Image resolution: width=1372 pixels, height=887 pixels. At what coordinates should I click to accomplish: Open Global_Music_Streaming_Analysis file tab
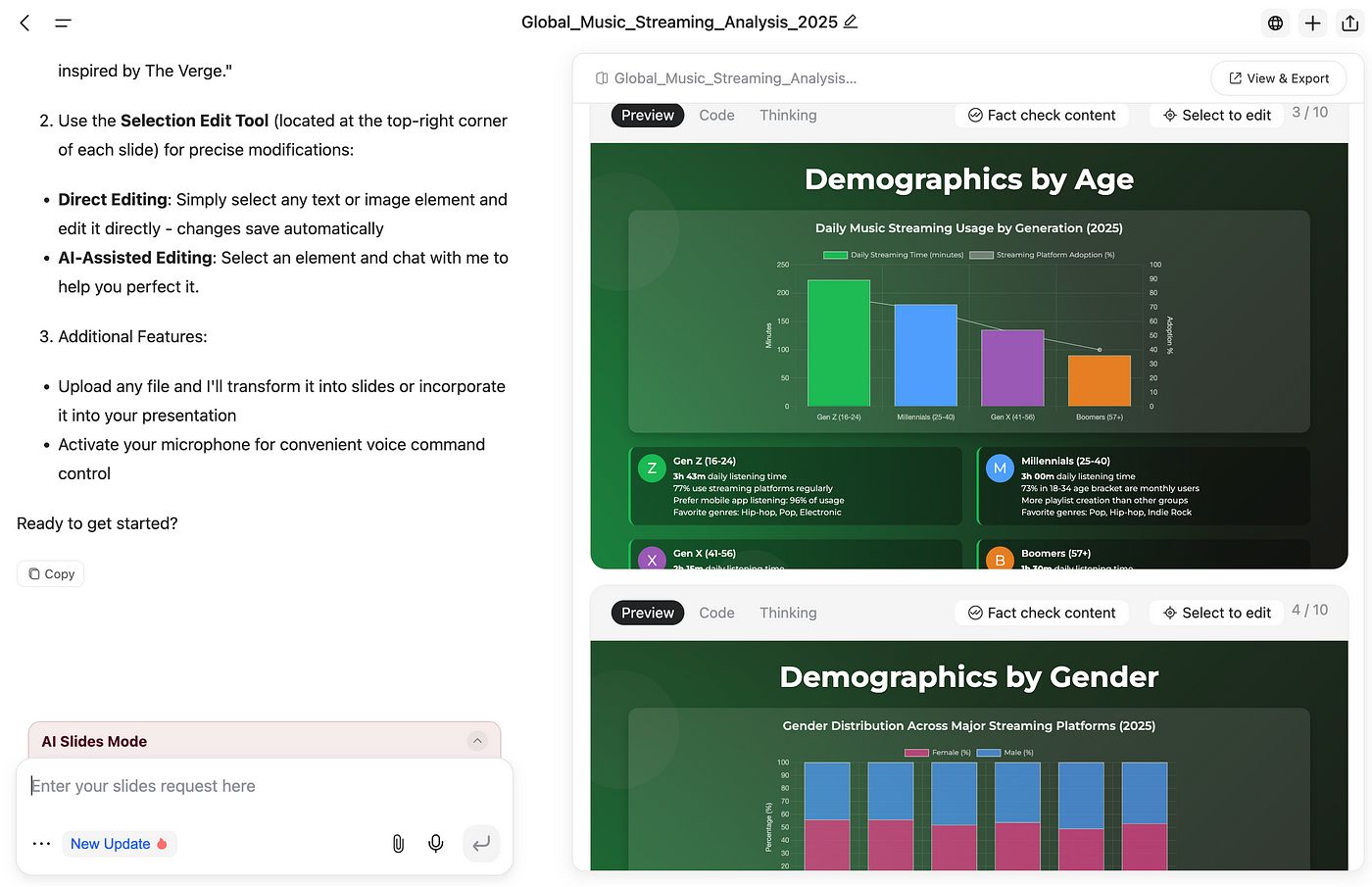click(x=726, y=78)
